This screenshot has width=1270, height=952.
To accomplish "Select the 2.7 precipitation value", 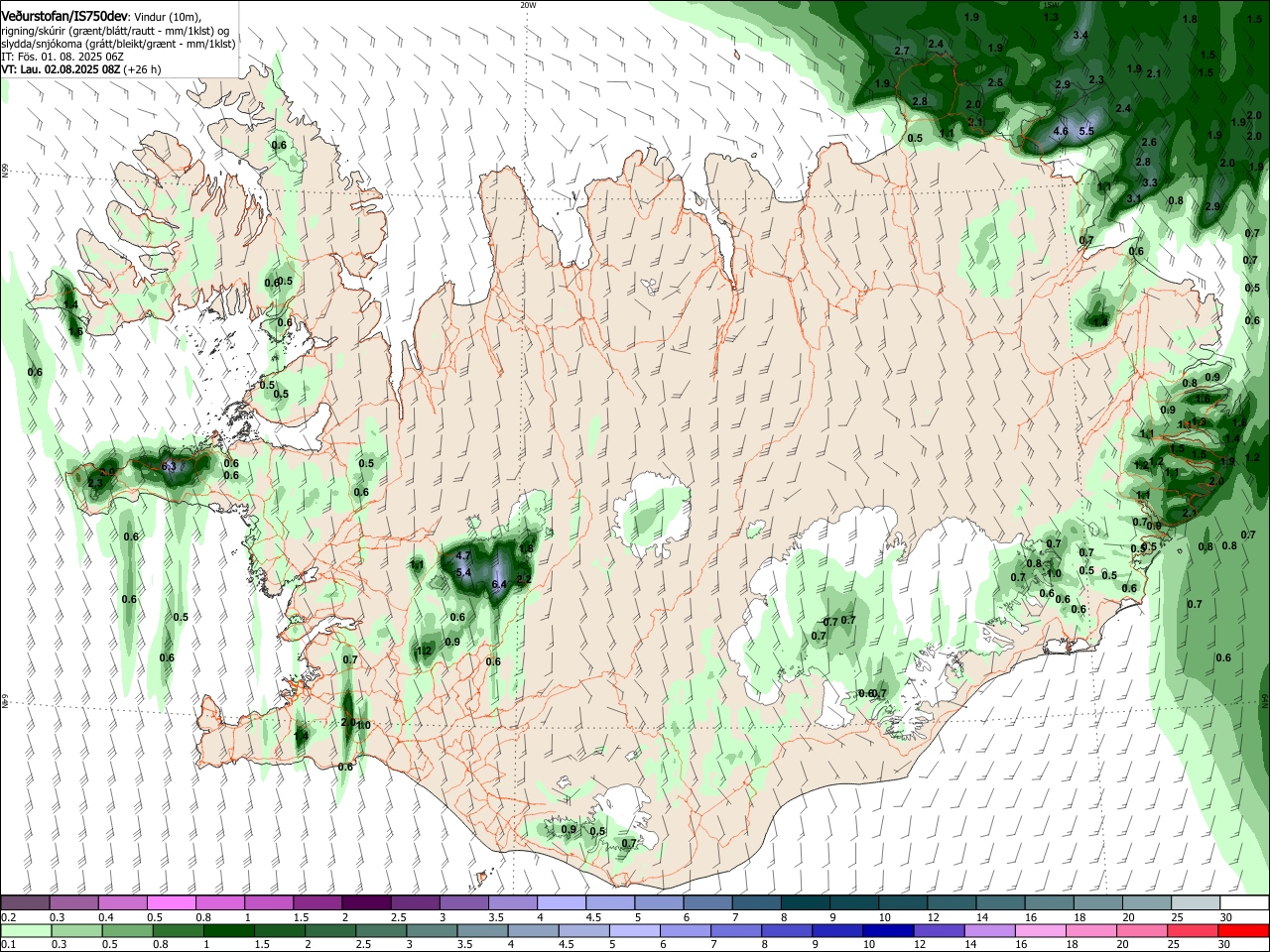I will coord(902,51).
